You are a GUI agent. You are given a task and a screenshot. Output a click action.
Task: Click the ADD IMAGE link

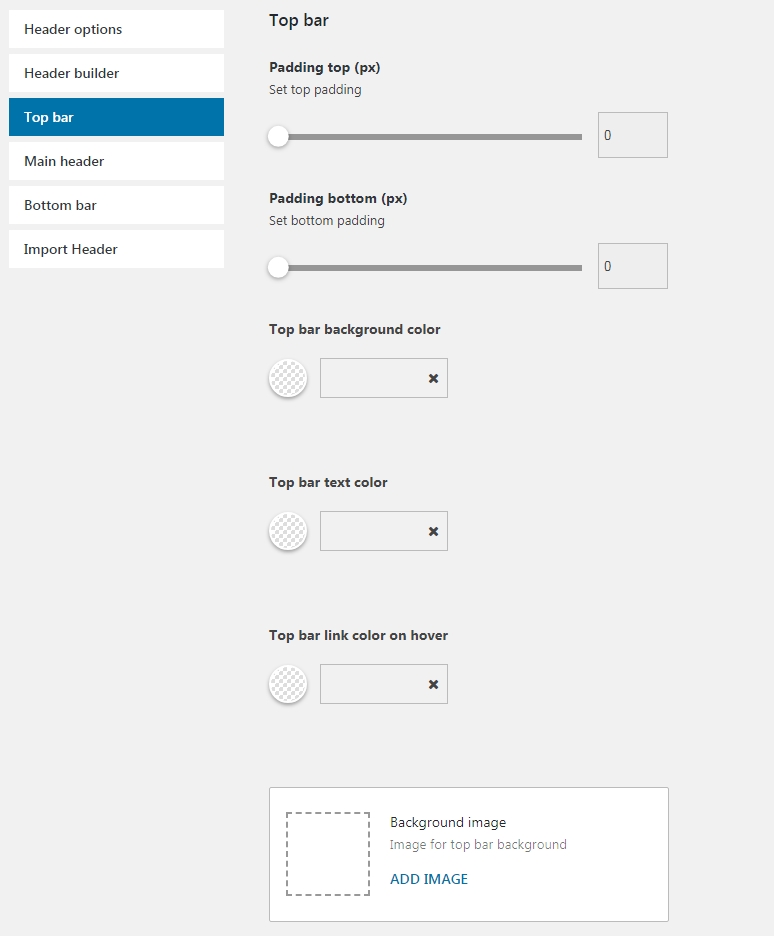(428, 879)
